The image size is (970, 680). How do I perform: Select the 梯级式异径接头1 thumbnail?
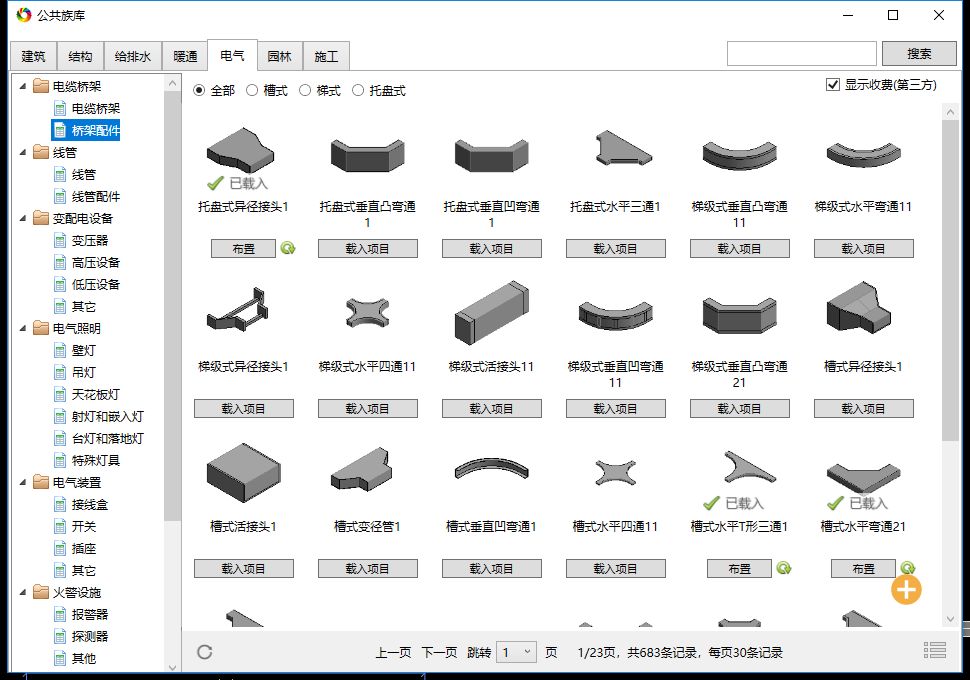click(x=239, y=309)
